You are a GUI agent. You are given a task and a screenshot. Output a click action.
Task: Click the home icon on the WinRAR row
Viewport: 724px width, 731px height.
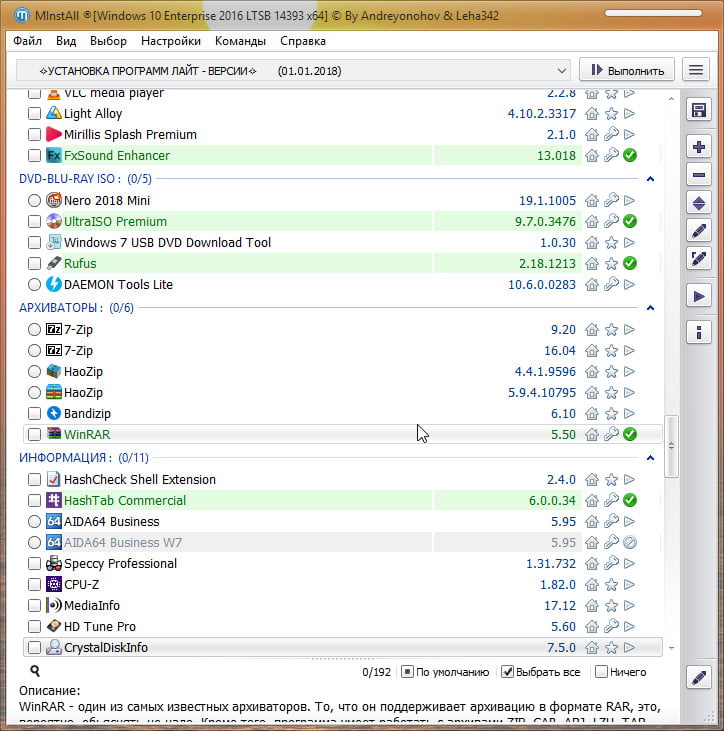point(592,434)
